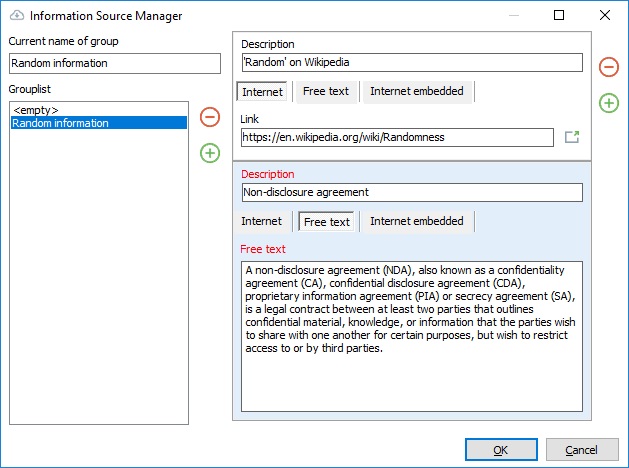The width and height of the screenshot is (629, 468).
Task: Click green plus icon beside the Grouplist
Action: (x=210, y=153)
